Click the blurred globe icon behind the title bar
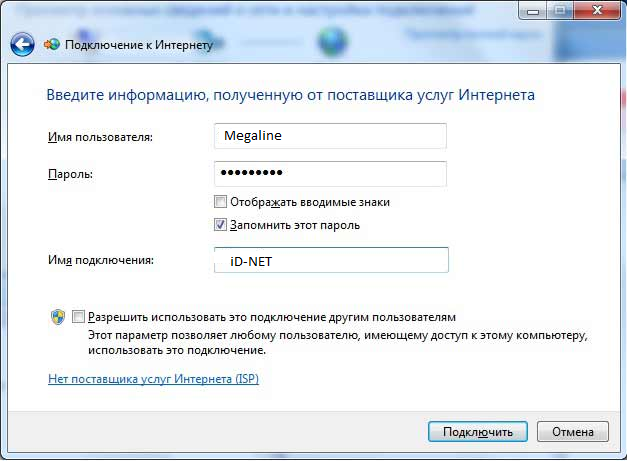The height and width of the screenshot is (461, 627). point(331,43)
